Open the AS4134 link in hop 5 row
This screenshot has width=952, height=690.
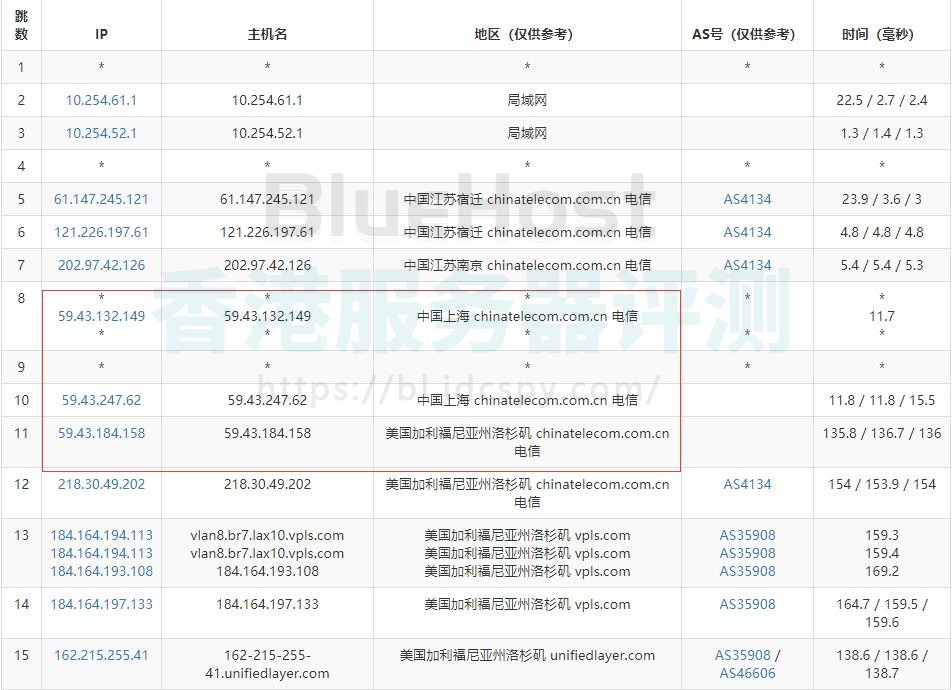(x=747, y=199)
